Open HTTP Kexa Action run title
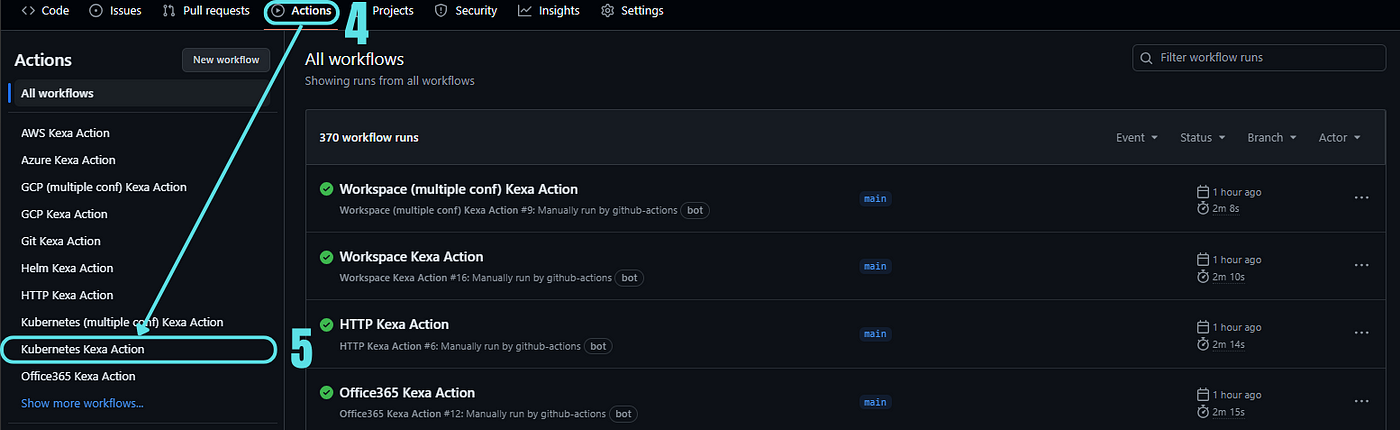The height and width of the screenshot is (430, 1400). pyautogui.click(x=394, y=324)
